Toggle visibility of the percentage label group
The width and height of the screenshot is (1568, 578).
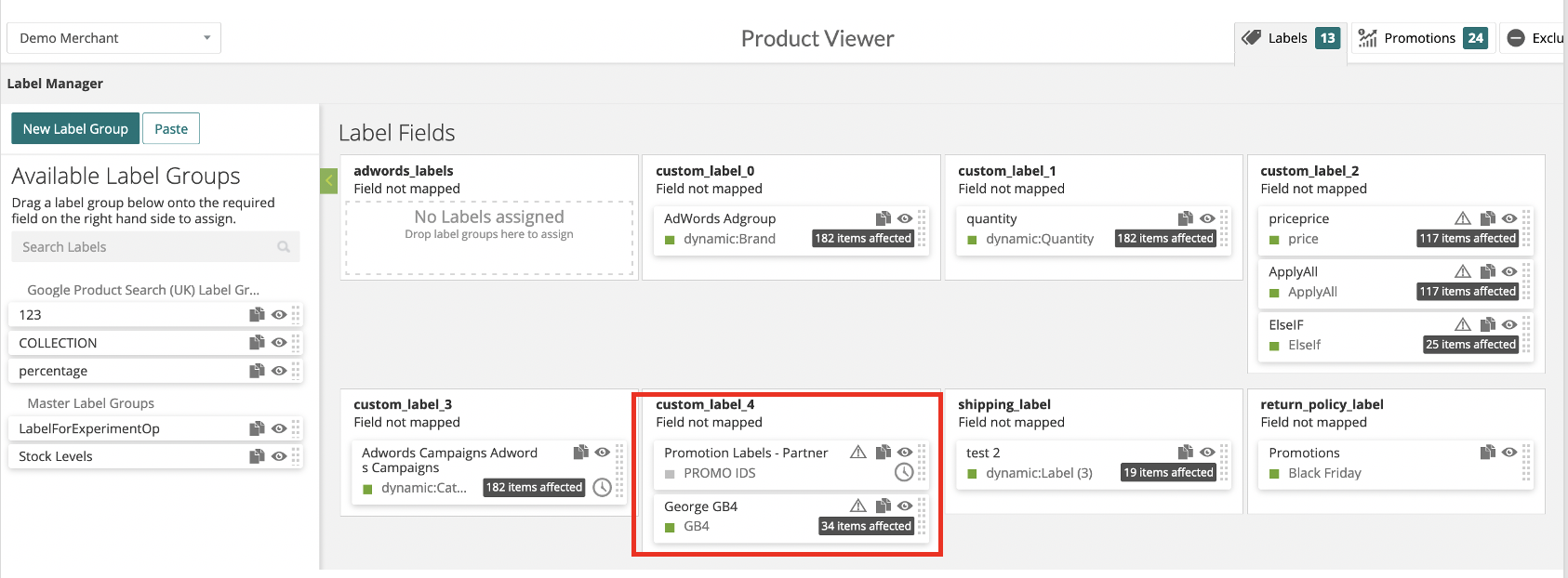pos(279,371)
